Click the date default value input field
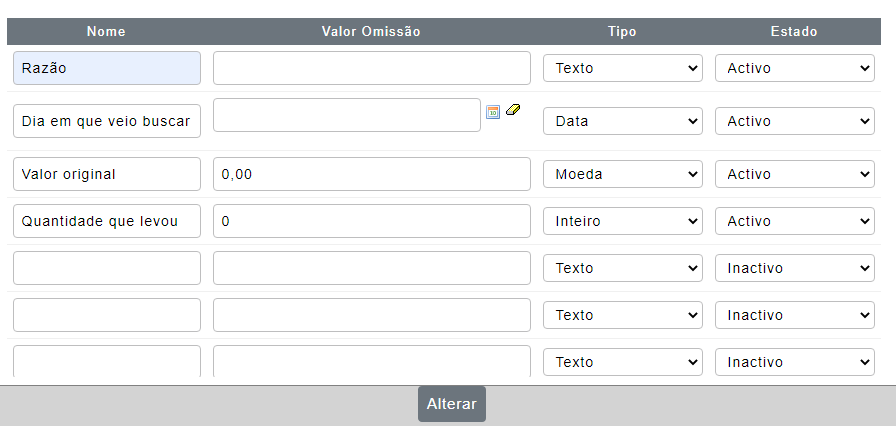 pyautogui.click(x=347, y=115)
